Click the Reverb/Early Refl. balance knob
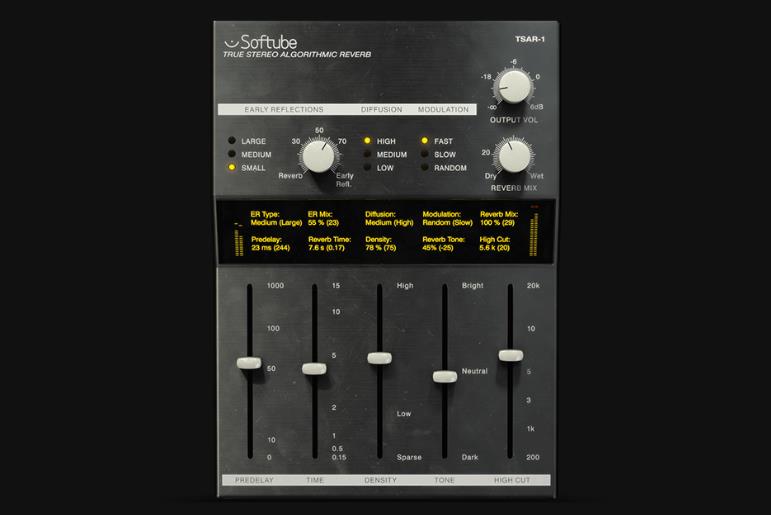This screenshot has height=515, width=771. point(318,156)
